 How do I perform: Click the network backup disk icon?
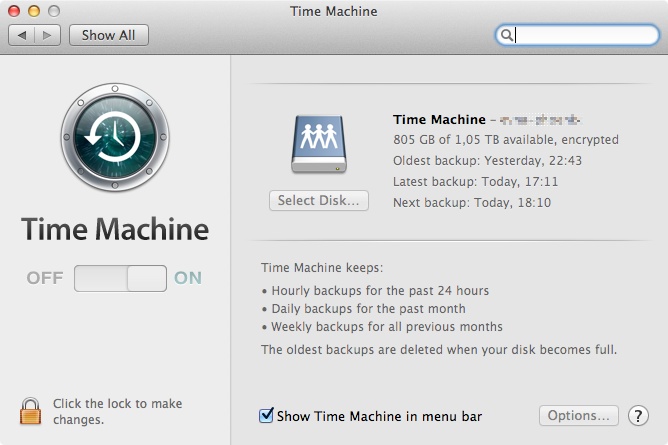click(319, 144)
